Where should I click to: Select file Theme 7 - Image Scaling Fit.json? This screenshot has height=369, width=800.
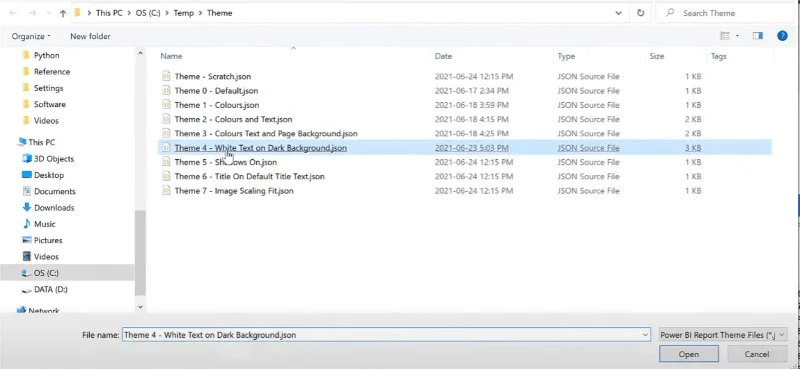(234, 191)
